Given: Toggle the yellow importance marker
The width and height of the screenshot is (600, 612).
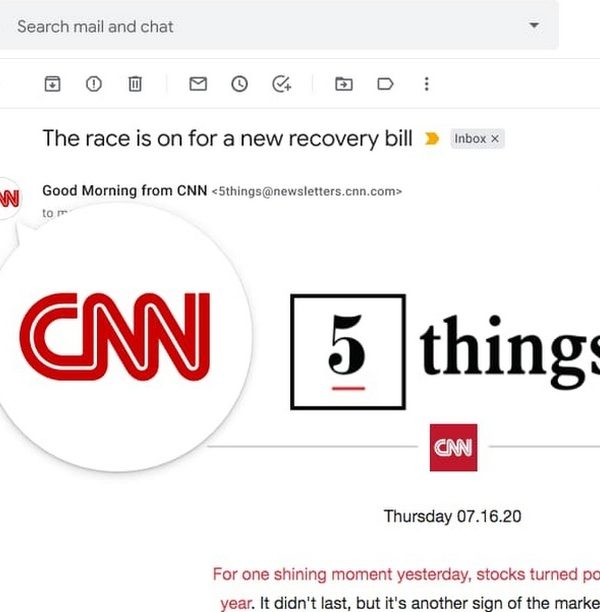Looking at the screenshot, I should tap(432, 139).
